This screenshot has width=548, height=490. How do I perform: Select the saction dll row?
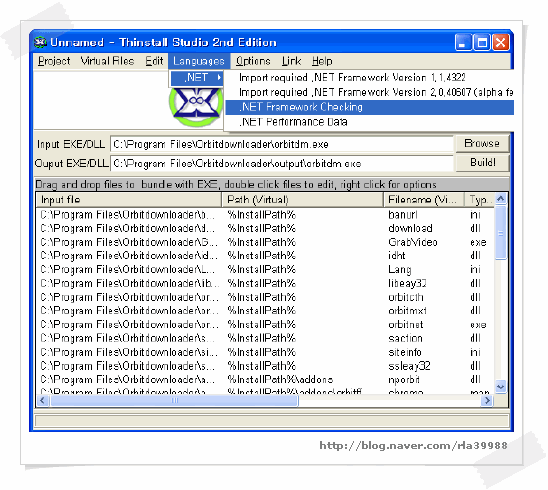[265, 338]
